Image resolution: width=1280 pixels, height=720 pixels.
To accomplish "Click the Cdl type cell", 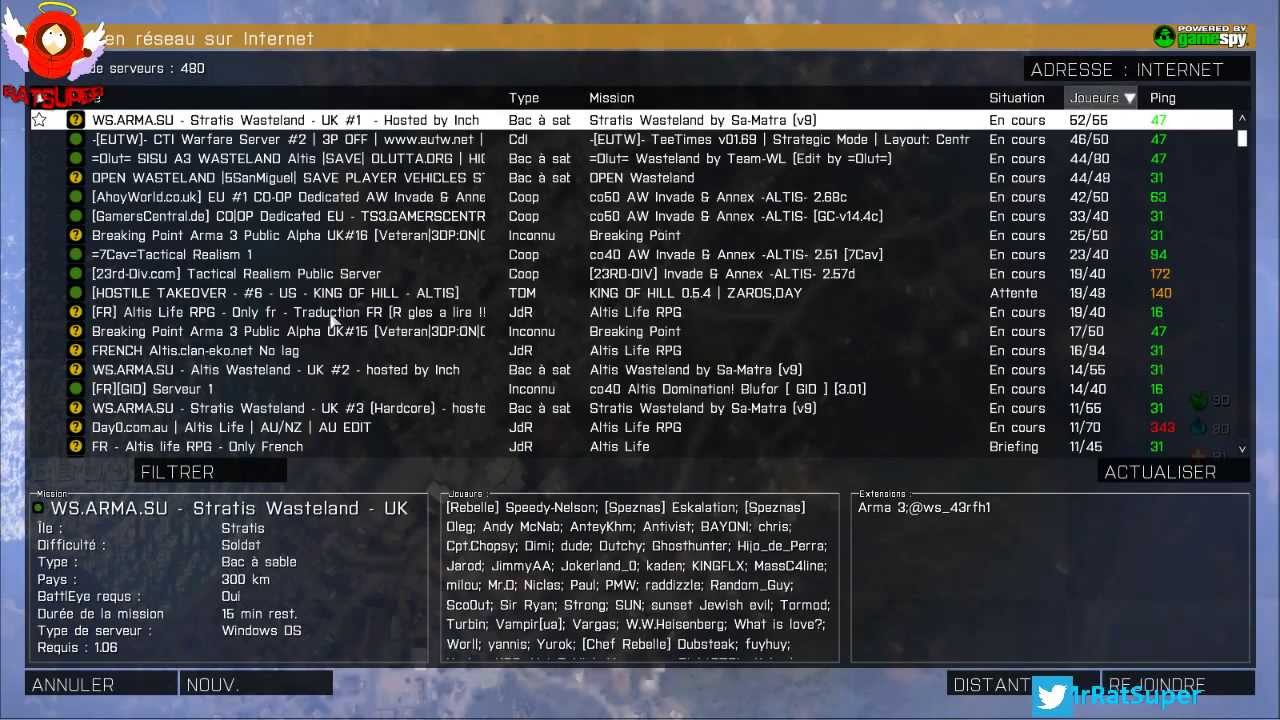I will click(x=518, y=139).
